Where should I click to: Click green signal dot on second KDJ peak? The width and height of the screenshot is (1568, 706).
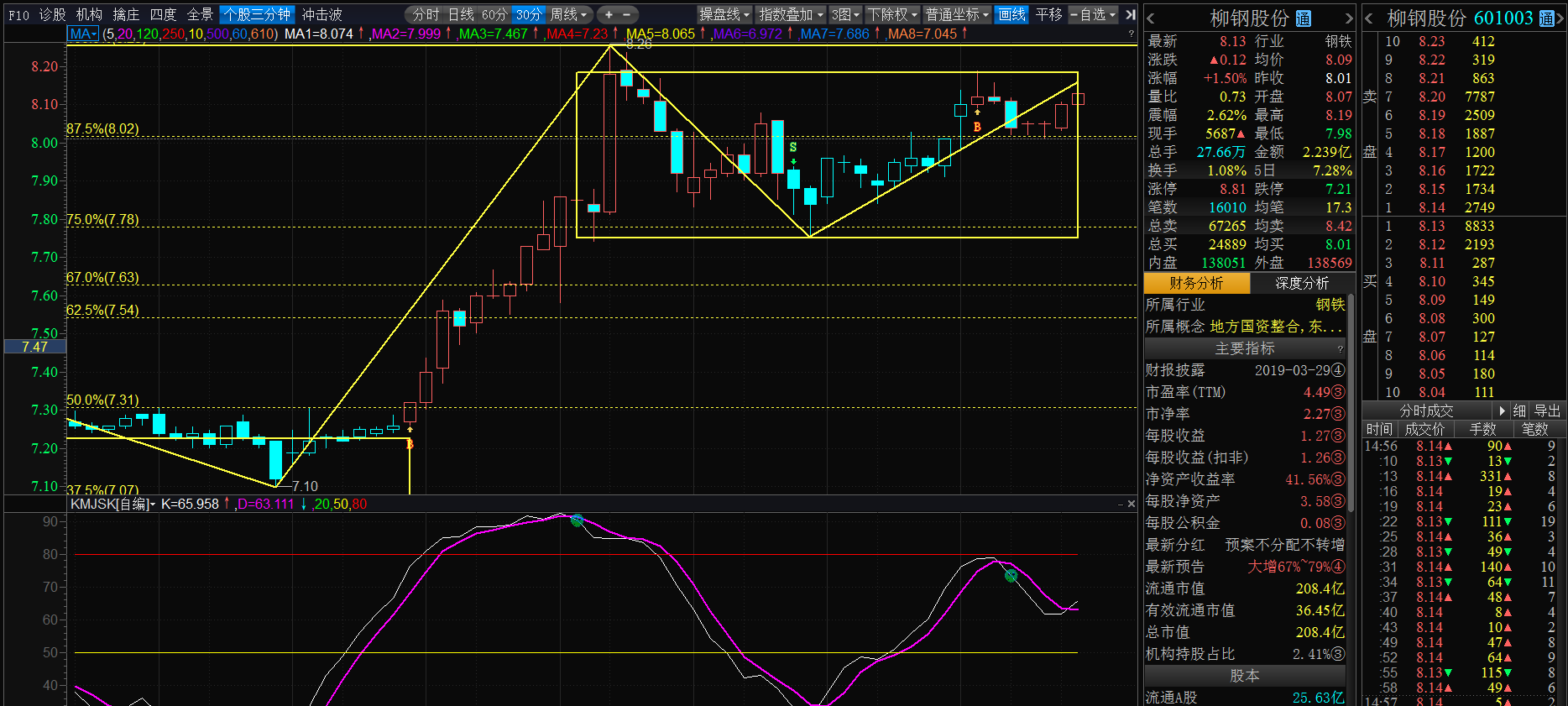tap(1011, 575)
